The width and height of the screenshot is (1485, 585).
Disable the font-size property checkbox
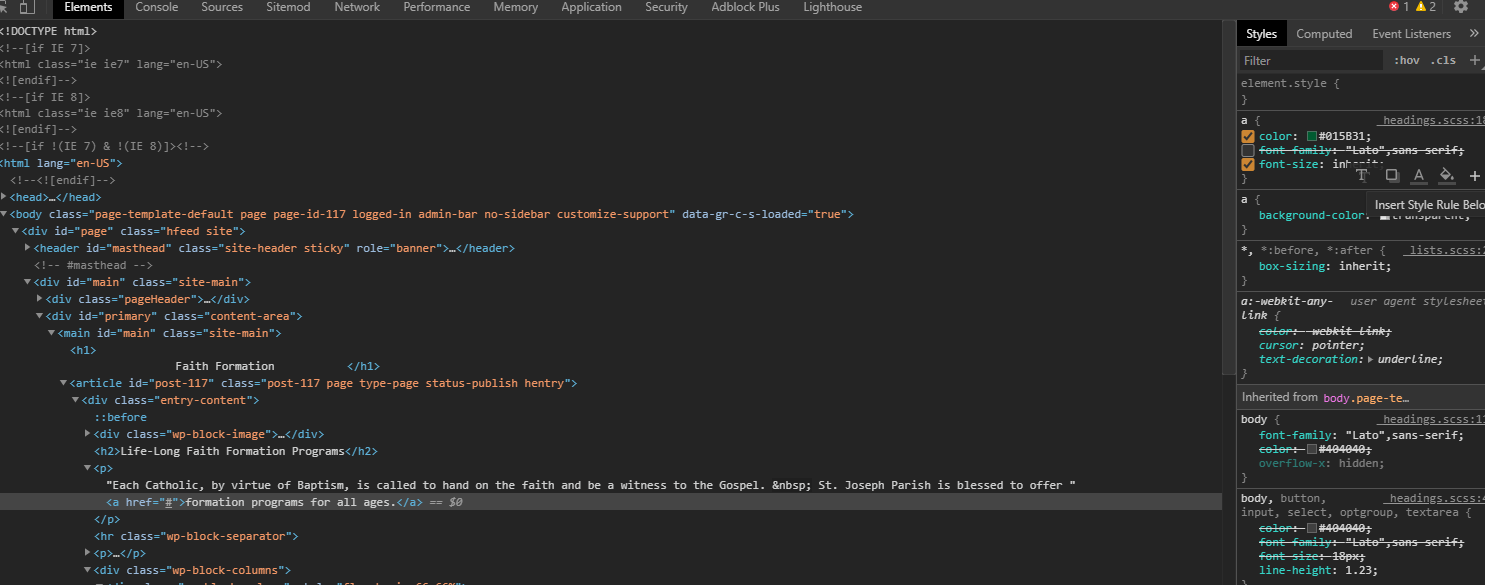click(x=1248, y=165)
